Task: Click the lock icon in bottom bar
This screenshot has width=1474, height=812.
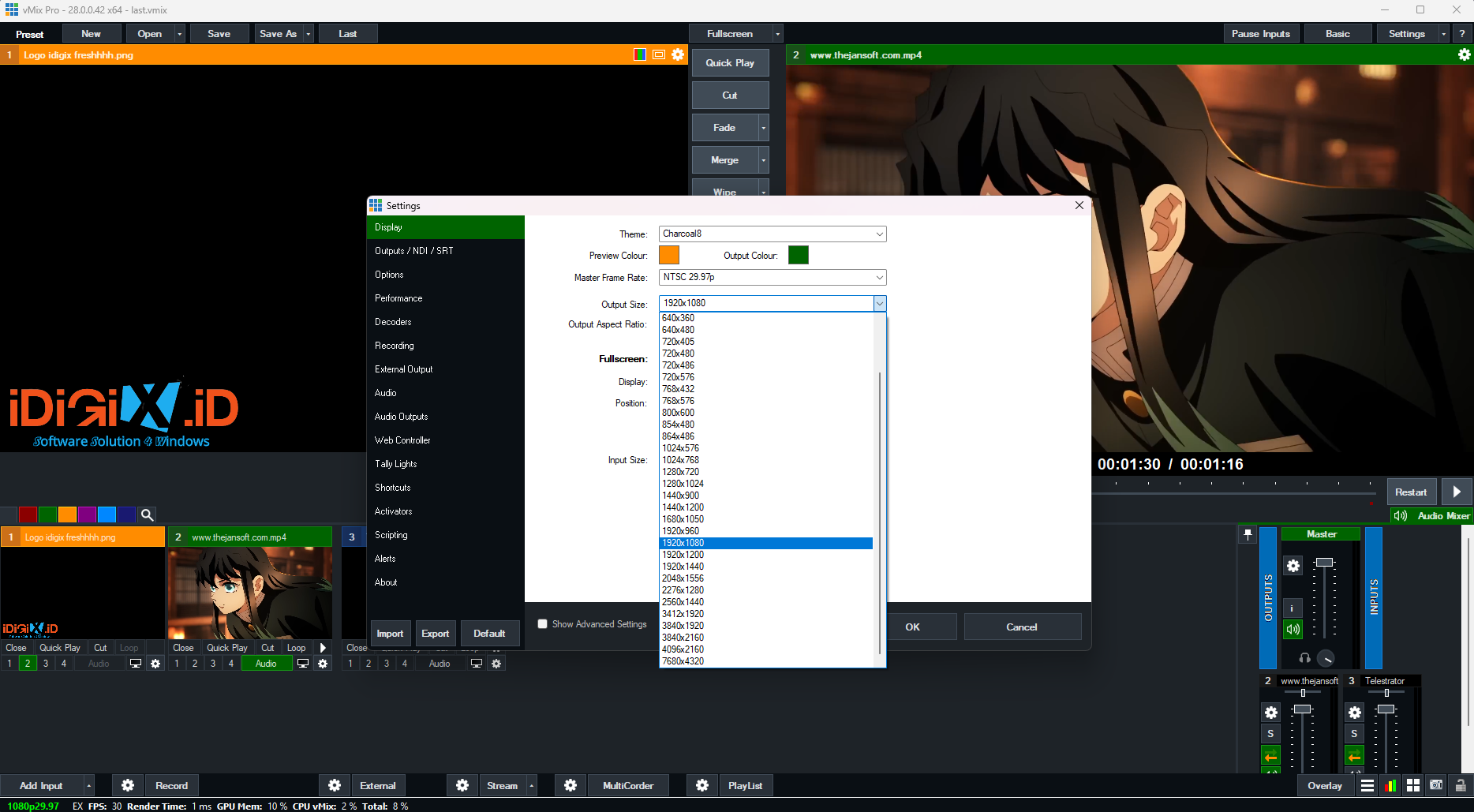Action: pos(1460,785)
